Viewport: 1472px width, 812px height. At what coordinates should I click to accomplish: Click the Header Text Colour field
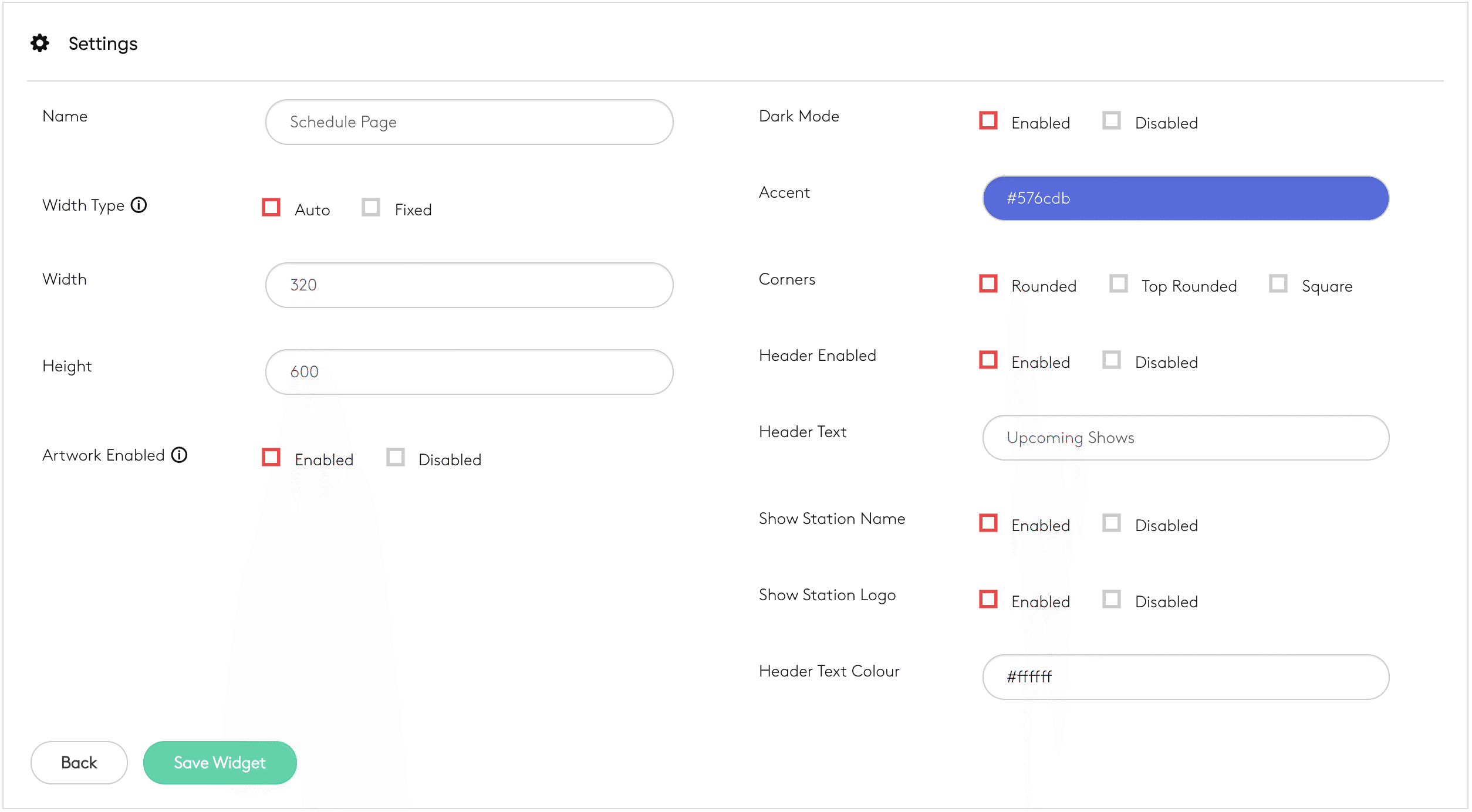point(1185,677)
